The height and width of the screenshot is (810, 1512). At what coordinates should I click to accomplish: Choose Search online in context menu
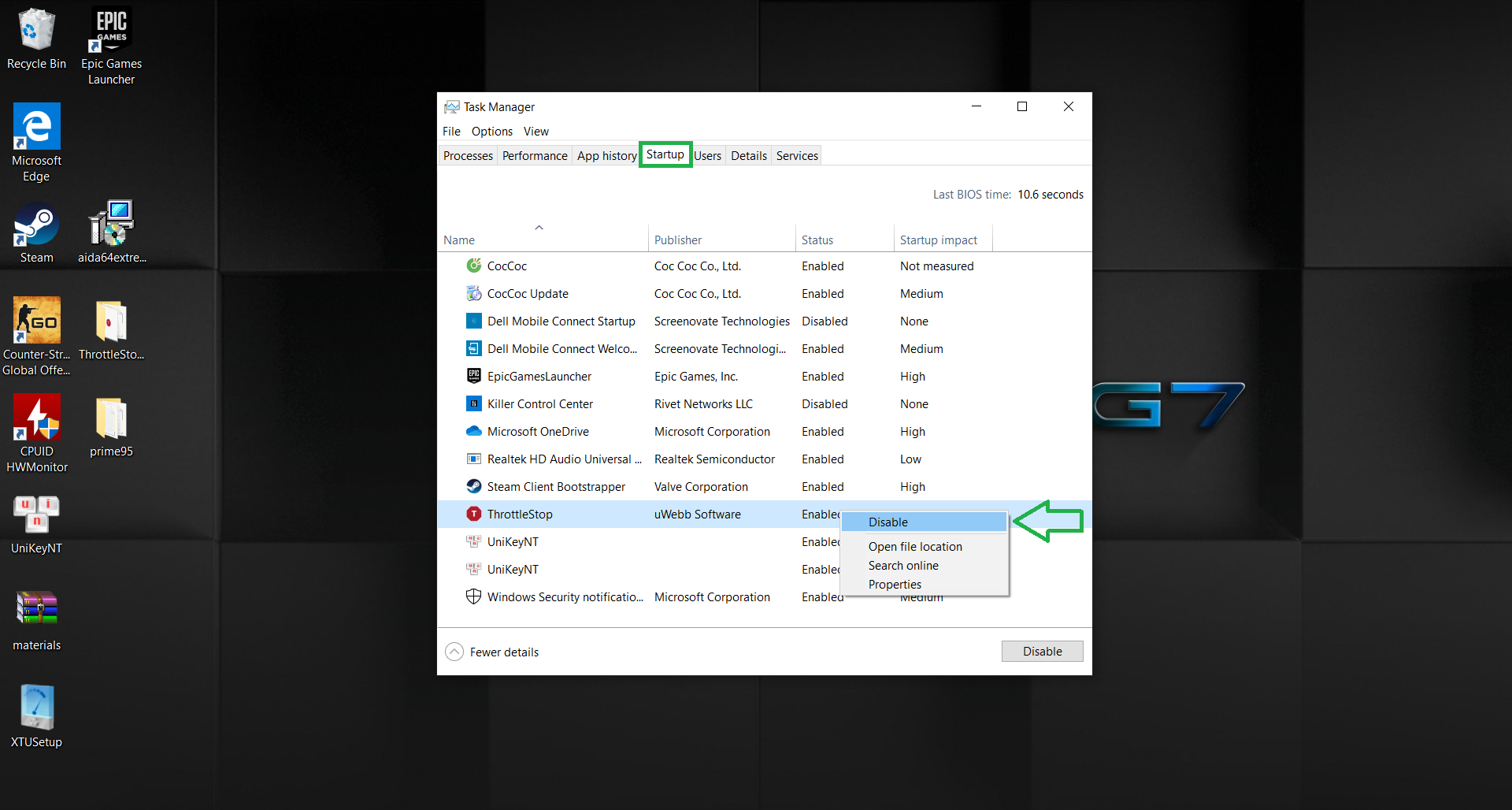[924, 565]
